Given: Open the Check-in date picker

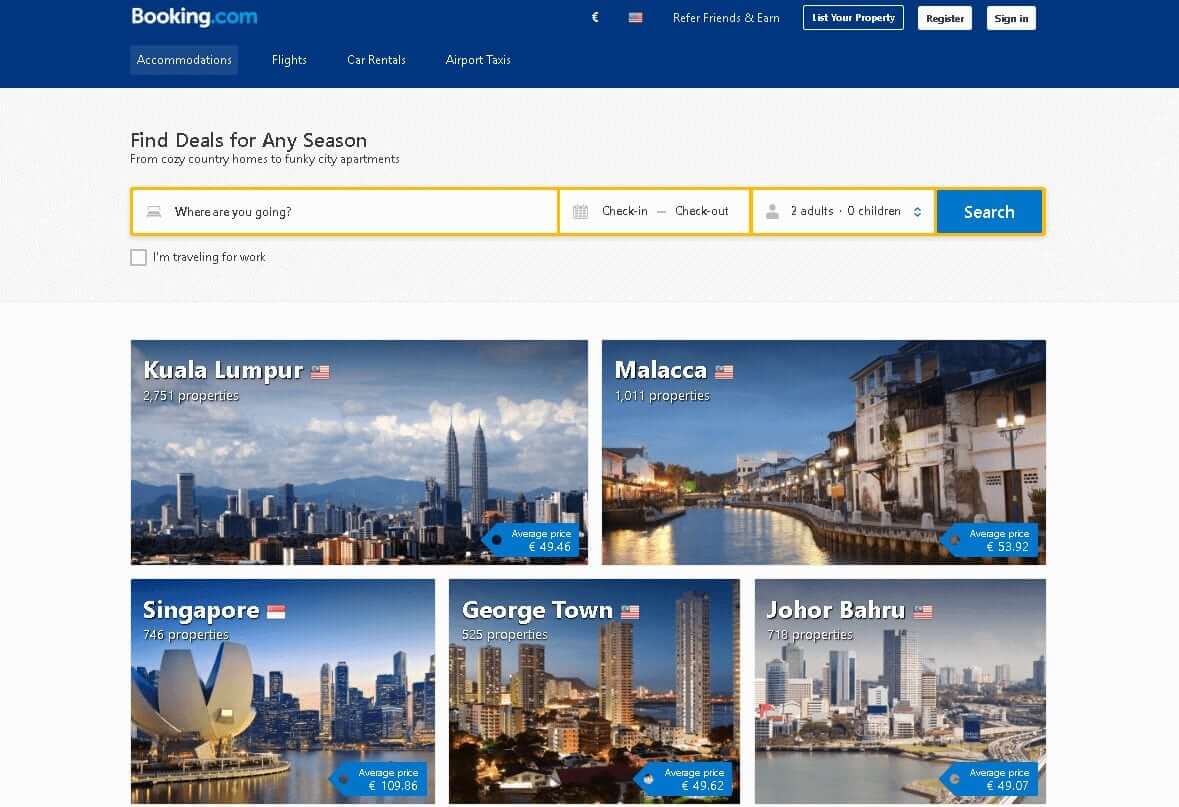Looking at the screenshot, I should click(x=625, y=211).
